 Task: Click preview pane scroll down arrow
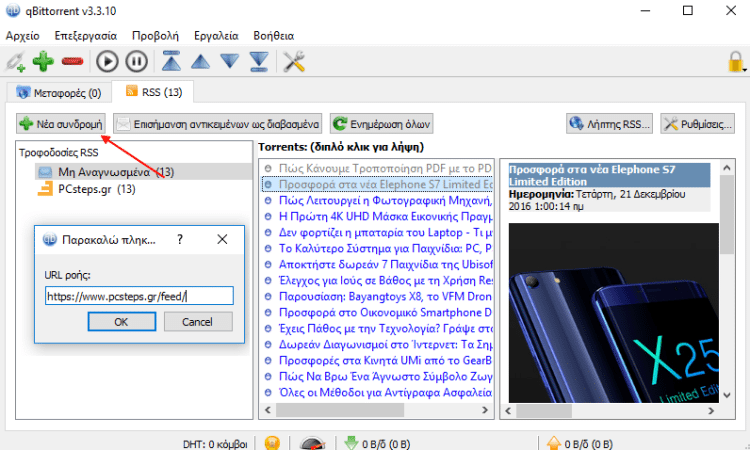point(727,395)
